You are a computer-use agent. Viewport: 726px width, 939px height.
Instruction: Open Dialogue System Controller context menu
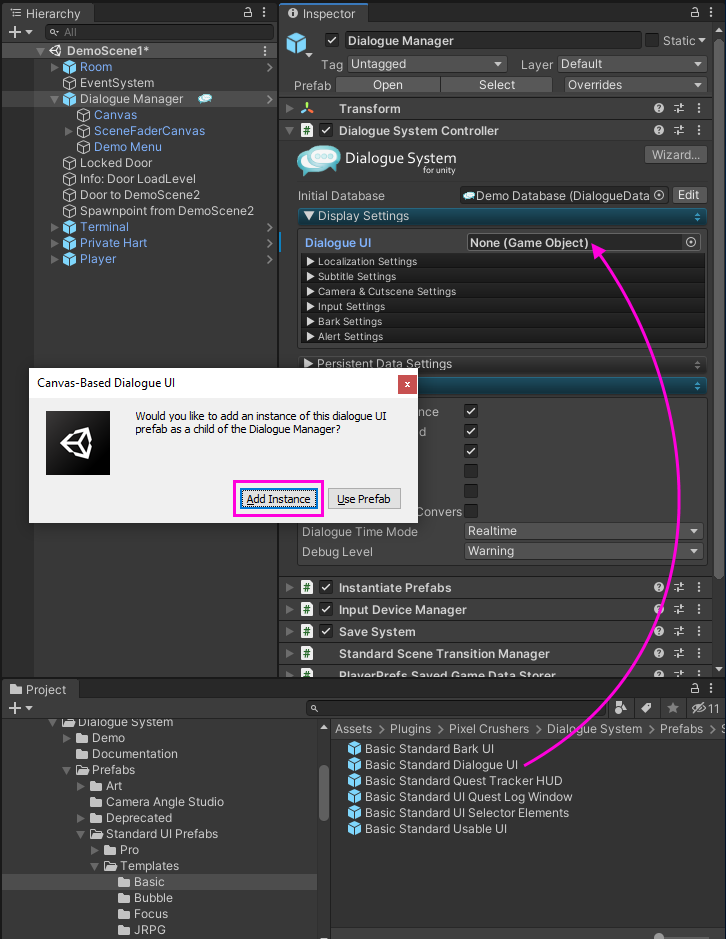[698, 130]
